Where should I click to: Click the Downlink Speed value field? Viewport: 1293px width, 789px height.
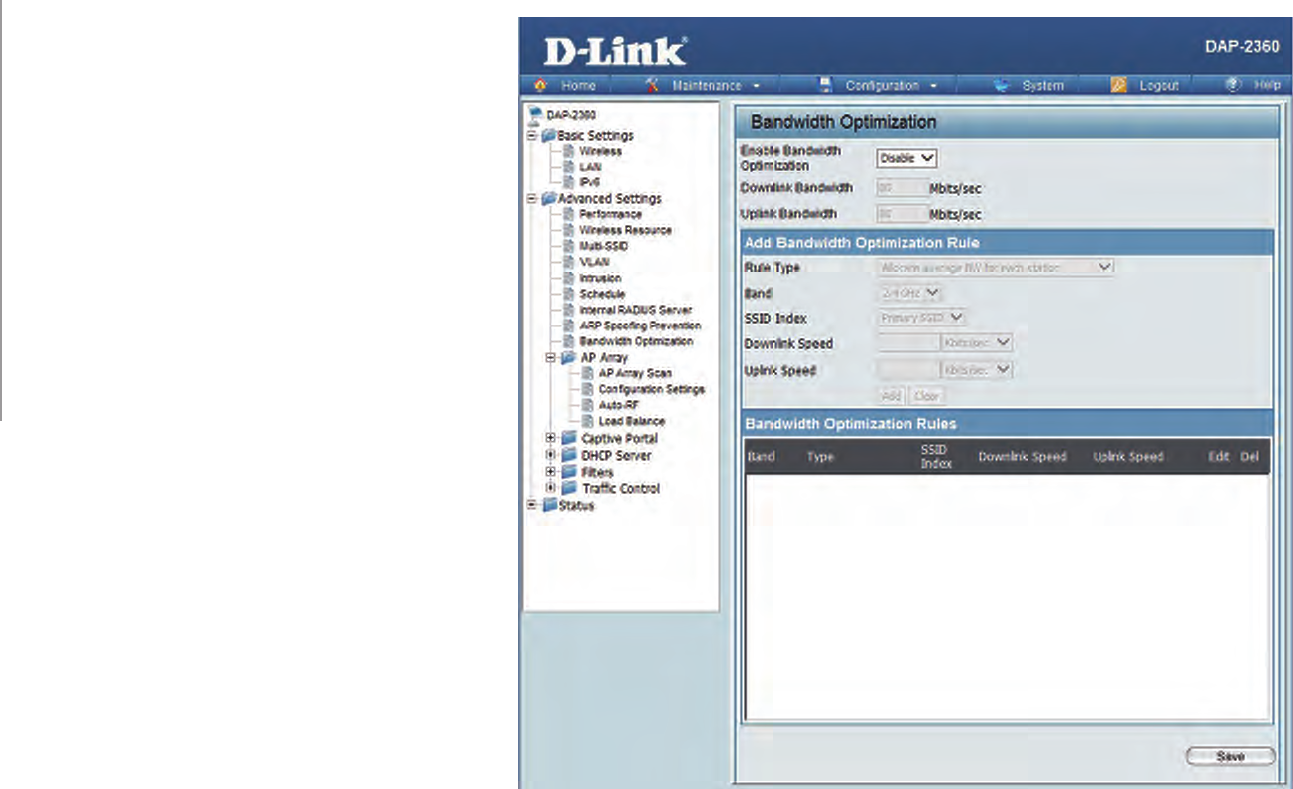(909, 343)
